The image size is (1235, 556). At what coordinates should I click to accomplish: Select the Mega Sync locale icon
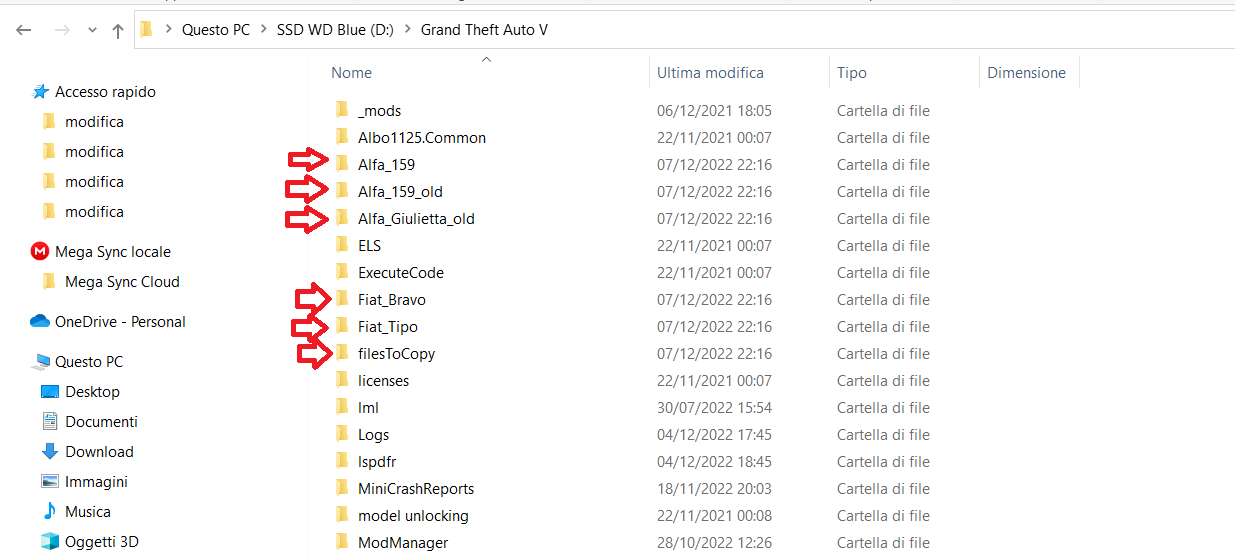coord(40,252)
